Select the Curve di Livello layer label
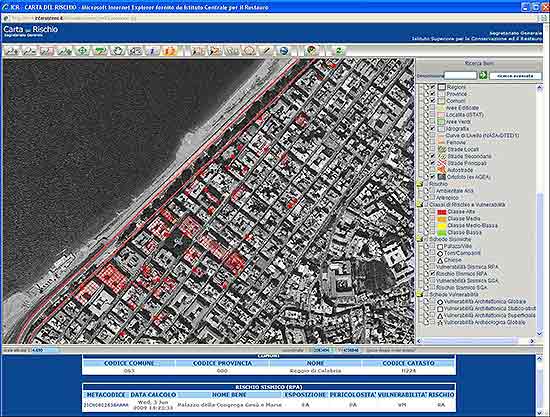 tap(482, 135)
